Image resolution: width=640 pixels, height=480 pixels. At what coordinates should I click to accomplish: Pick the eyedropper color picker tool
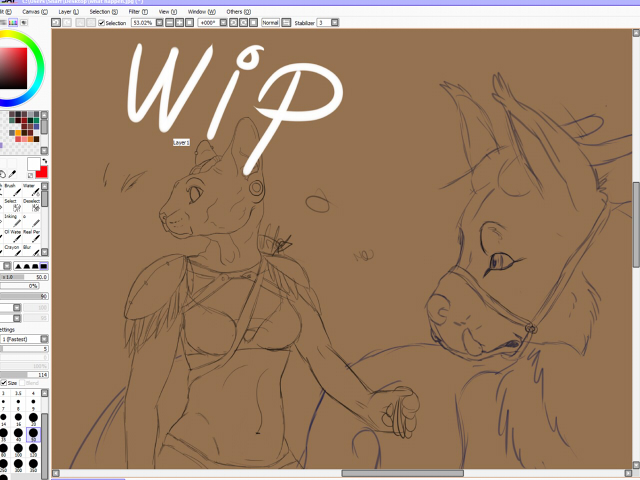pyautogui.click(x=12, y=175)
